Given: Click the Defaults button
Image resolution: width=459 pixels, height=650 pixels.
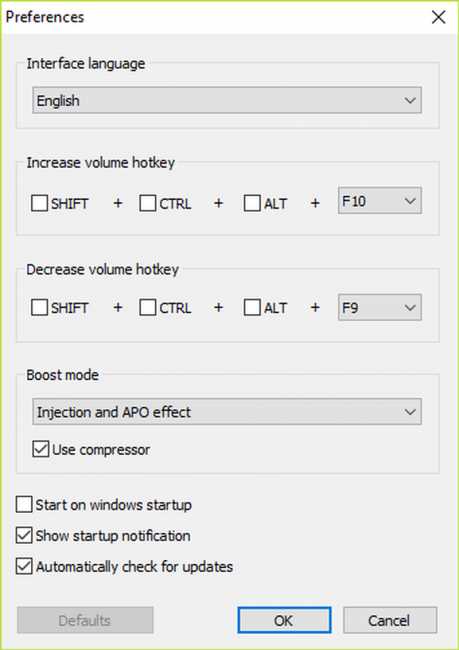Looking at the screenshot, I should (x=85, y=620).
